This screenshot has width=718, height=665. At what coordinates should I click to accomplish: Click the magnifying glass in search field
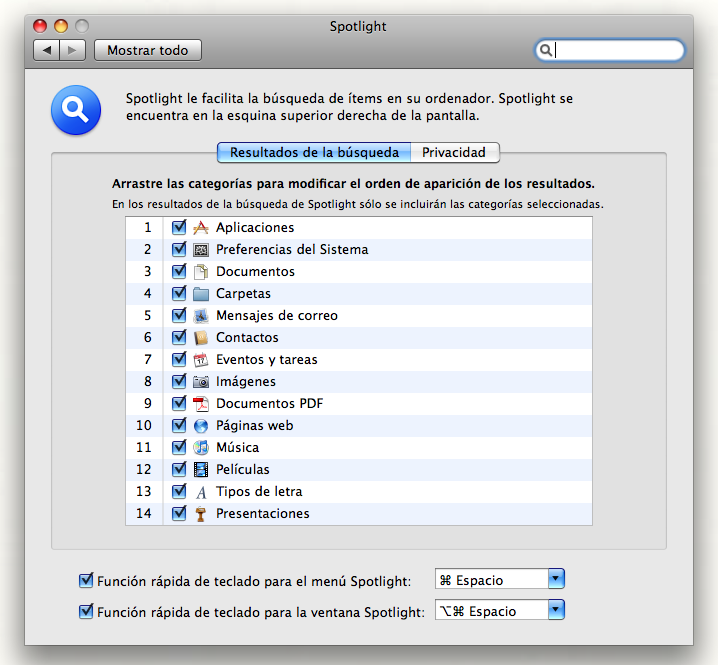(545, 50)
